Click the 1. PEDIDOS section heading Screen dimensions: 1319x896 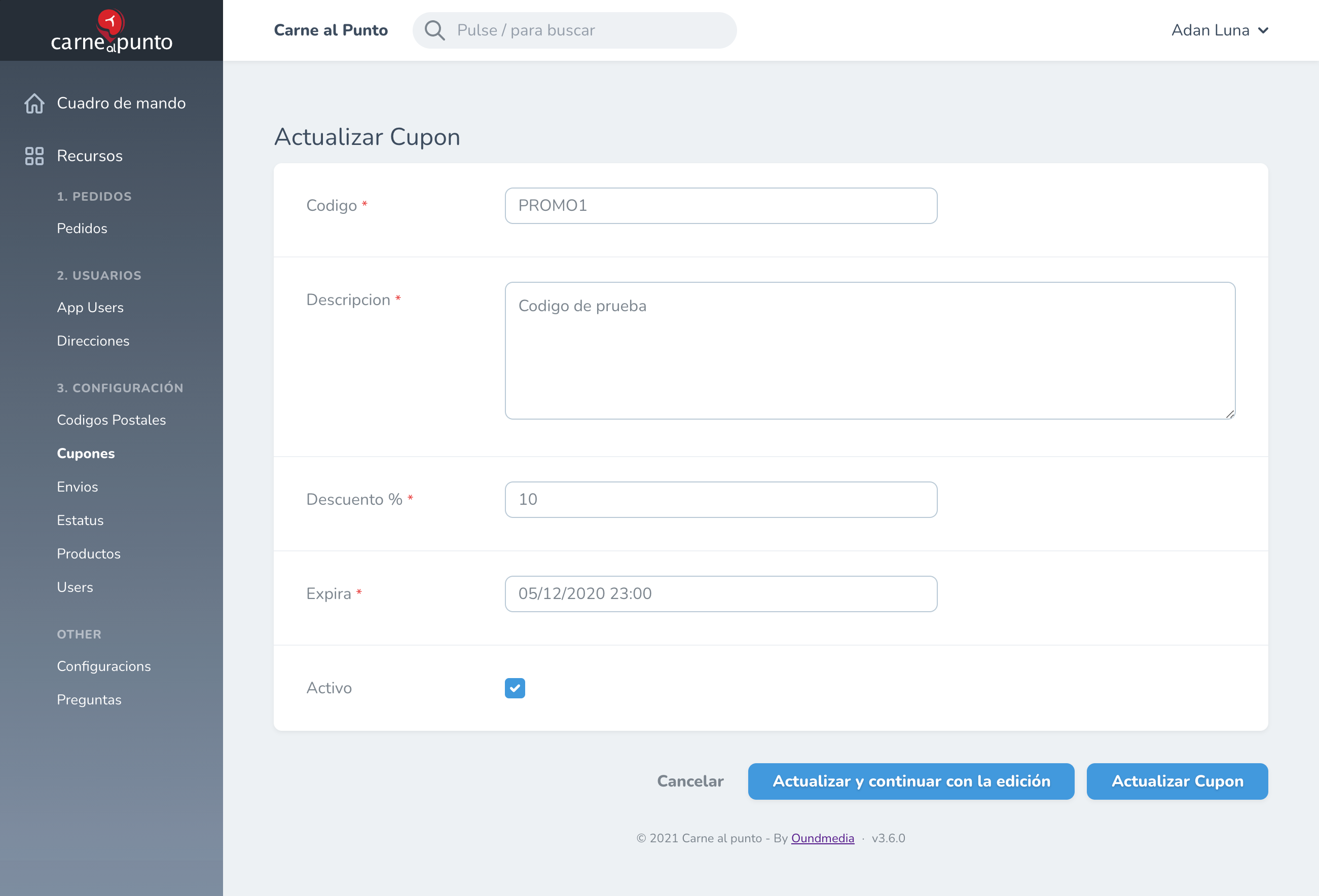point(94,196)
